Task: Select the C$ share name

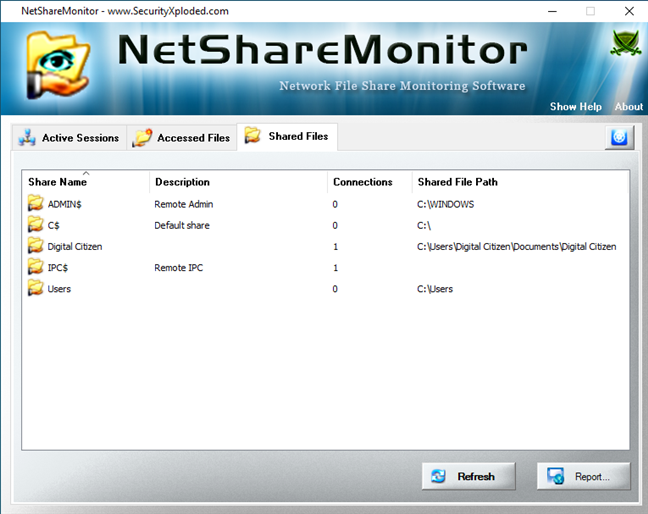Action: pyautogui.click(x=53, y=226)
